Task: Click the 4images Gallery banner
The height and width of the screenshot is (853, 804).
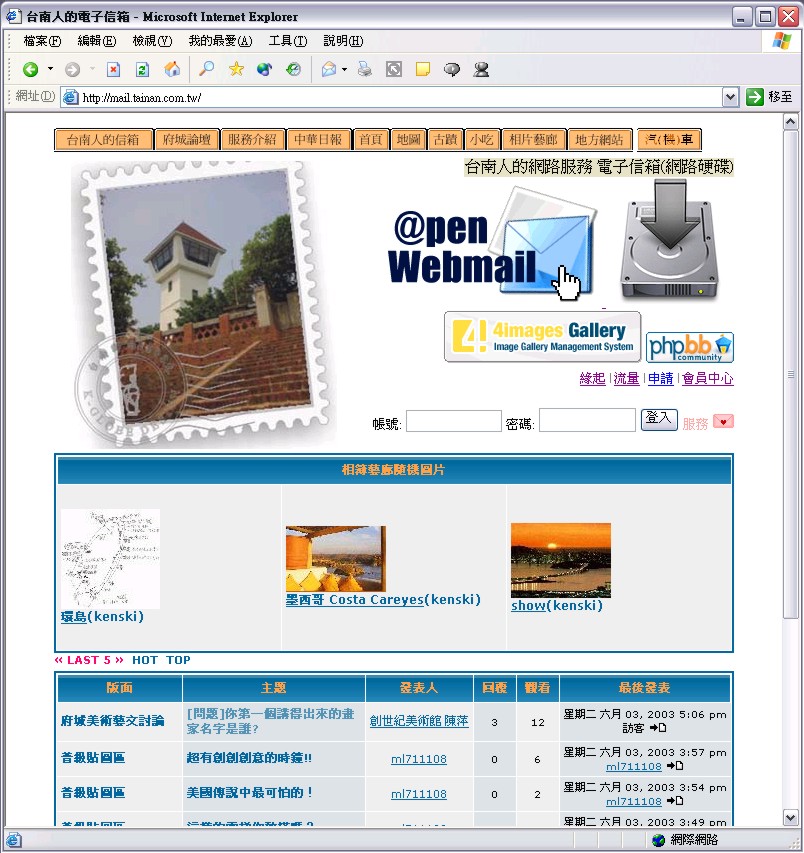Action: 542,337
